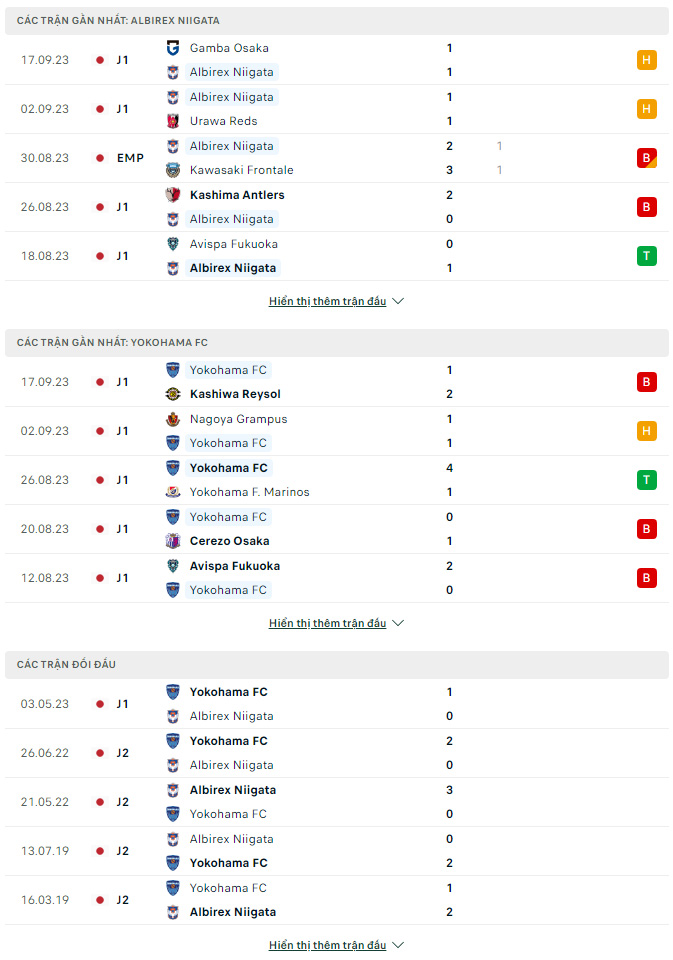Click the Cerezo Osaka crest icon
Screen dimensions: 673x960
tap(173, 541)
